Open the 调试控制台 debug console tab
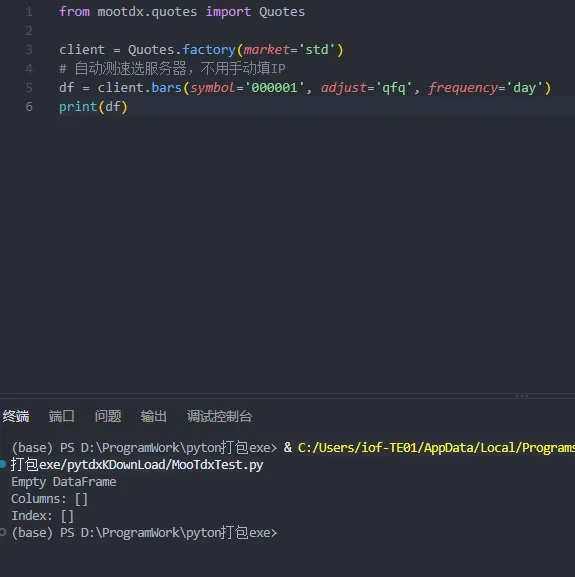This screenshot has height=577, width=575. coord(219,416)
